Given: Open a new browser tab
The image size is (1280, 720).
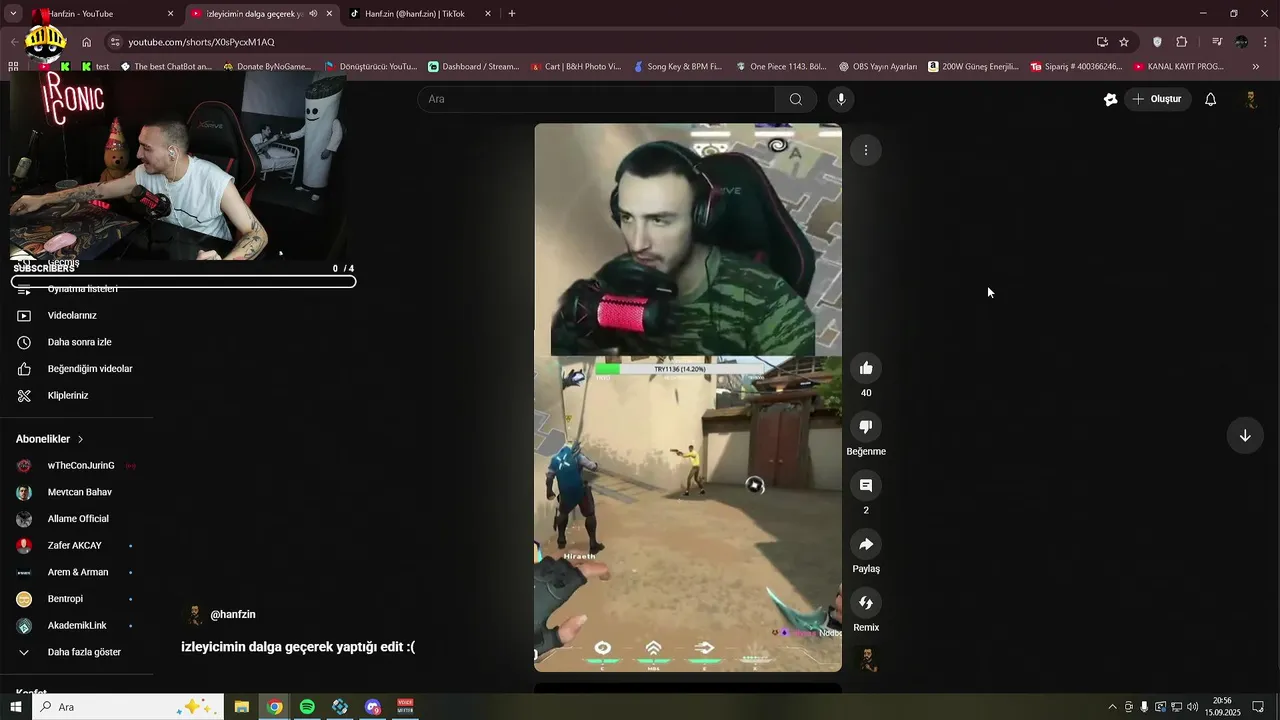Looking at the screenshot, I should (x=512, y=14).
